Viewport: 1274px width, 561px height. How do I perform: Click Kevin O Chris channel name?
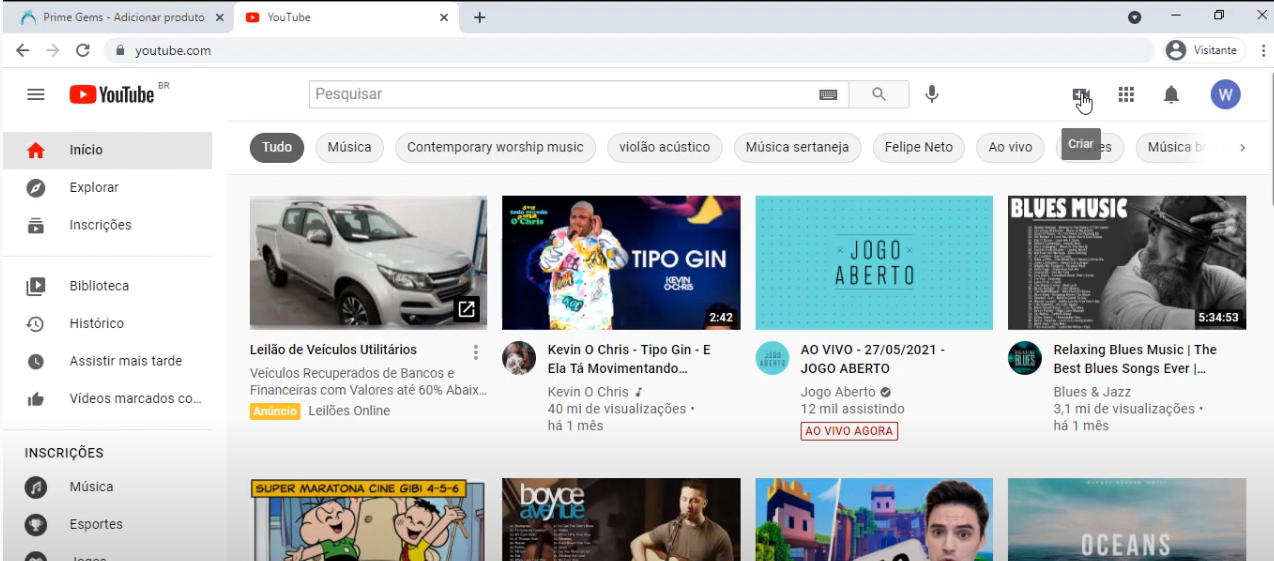[x=588, y=392]
